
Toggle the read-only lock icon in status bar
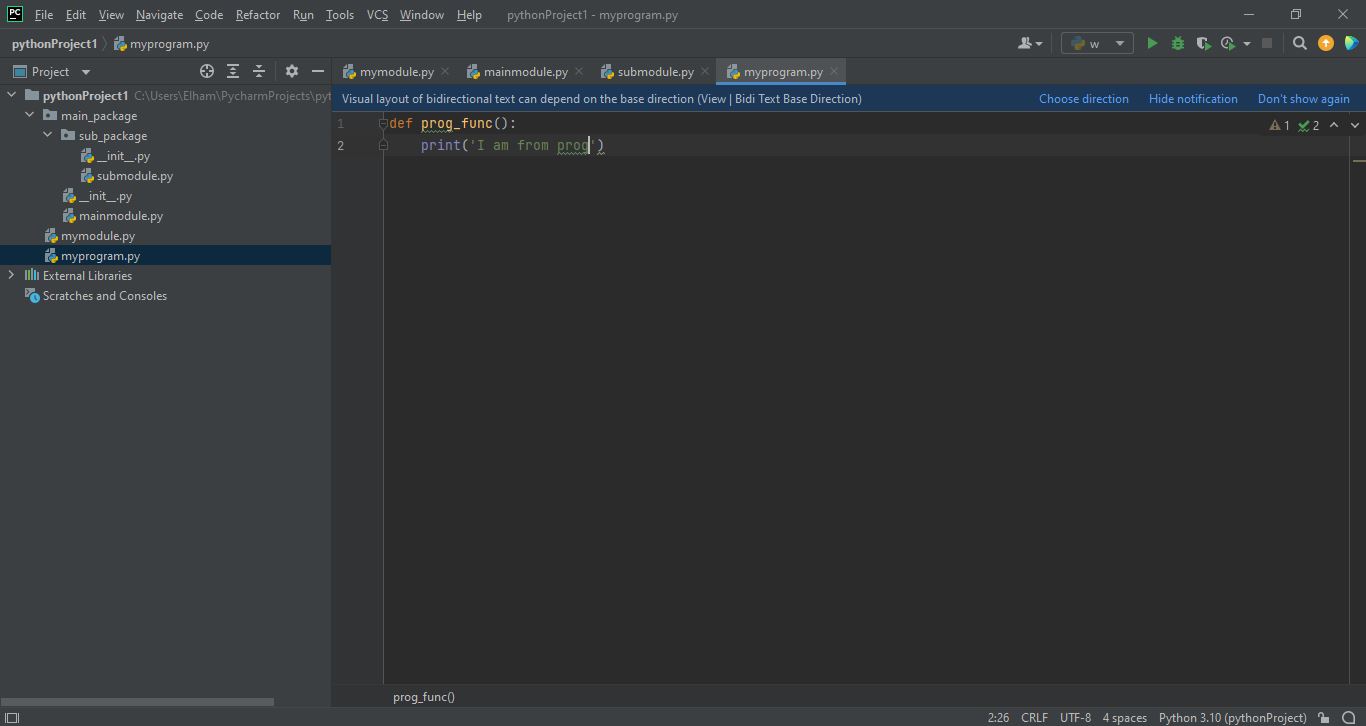coord(1323,717)
